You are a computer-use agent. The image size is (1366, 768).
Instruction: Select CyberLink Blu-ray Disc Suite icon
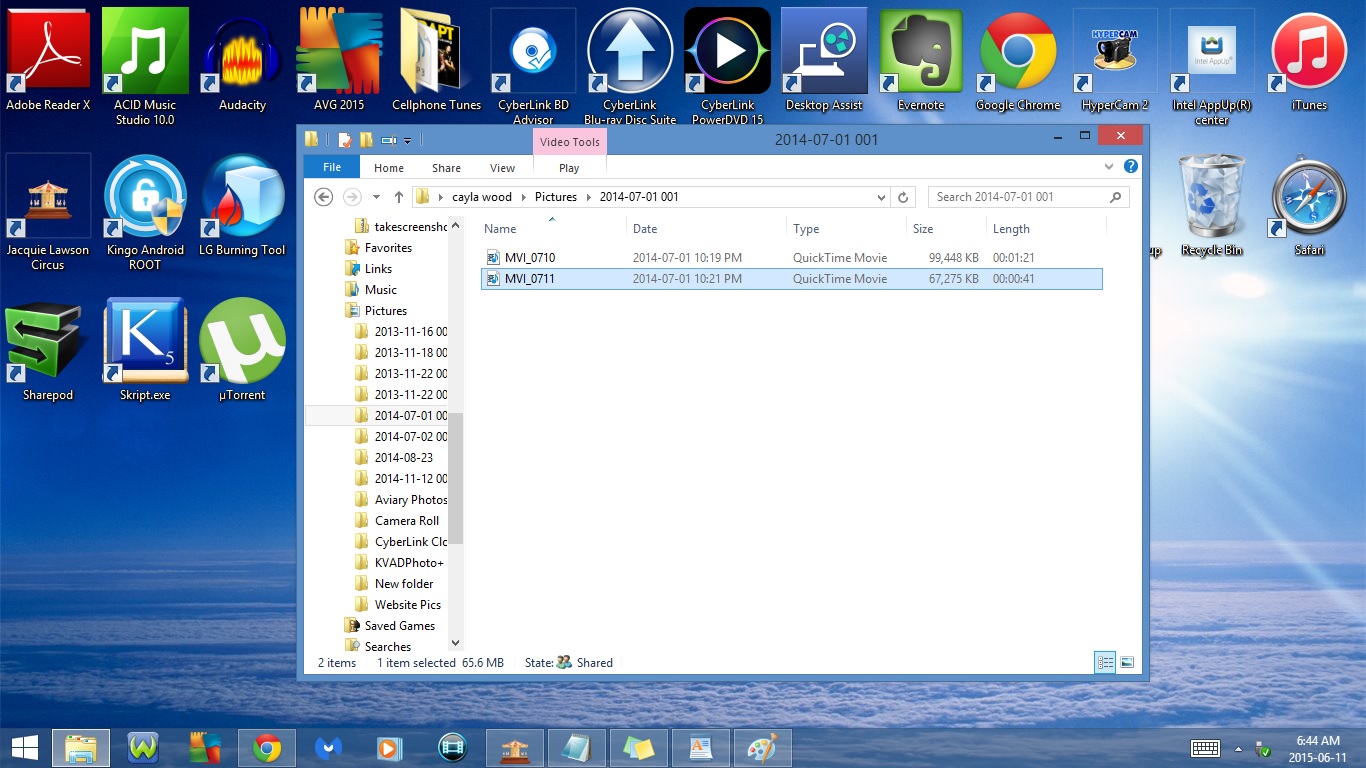coord(630,67)
